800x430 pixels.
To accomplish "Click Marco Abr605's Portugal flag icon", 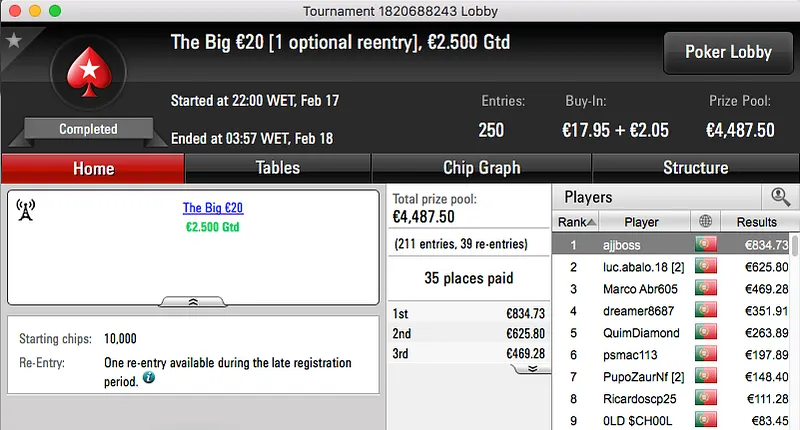I will [x=707, y=289].
